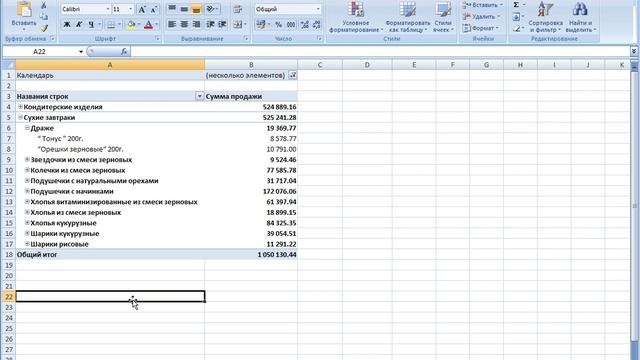
Task: Toggle underline Ч formatting
Action: pos(91,25)
